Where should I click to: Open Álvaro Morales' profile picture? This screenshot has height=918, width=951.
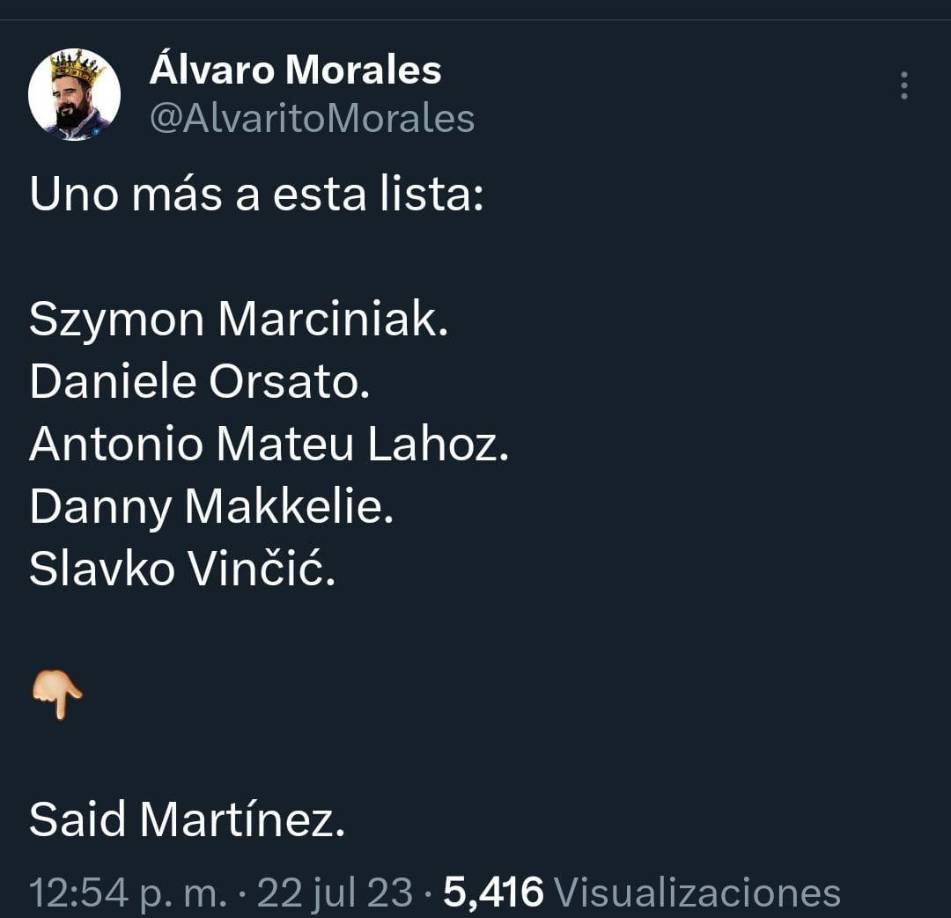coord(74,95)
